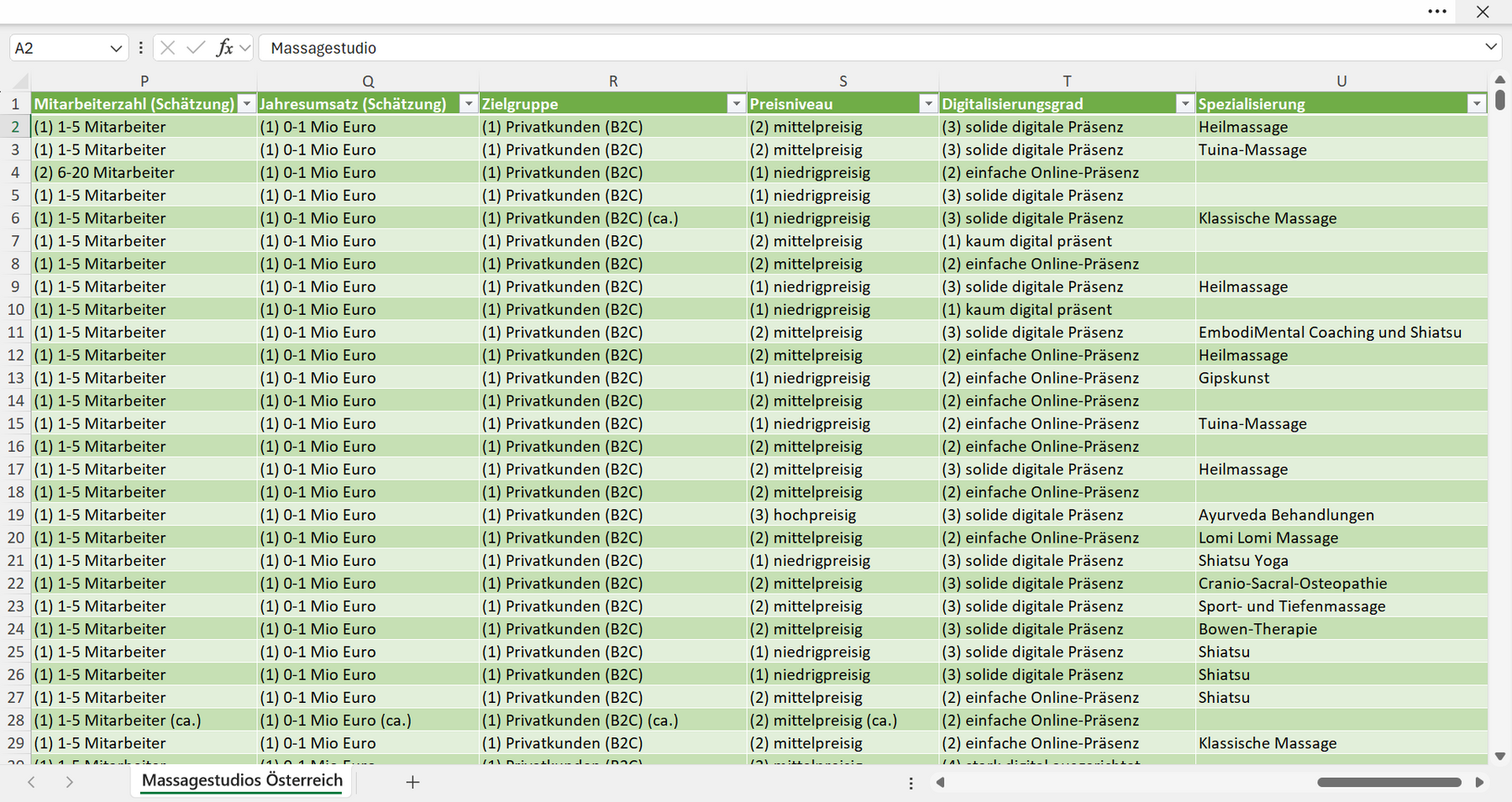Open filter dropdown for Spezialisierung column
Image resolution: width=1512 pixels, height=802 pixels.
point(1477,104)
